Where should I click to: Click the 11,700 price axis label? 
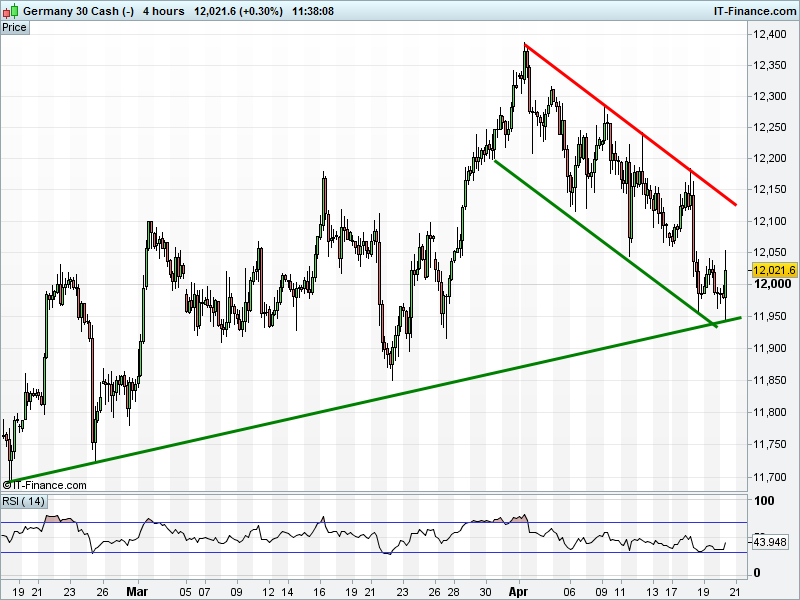point(770,477)
